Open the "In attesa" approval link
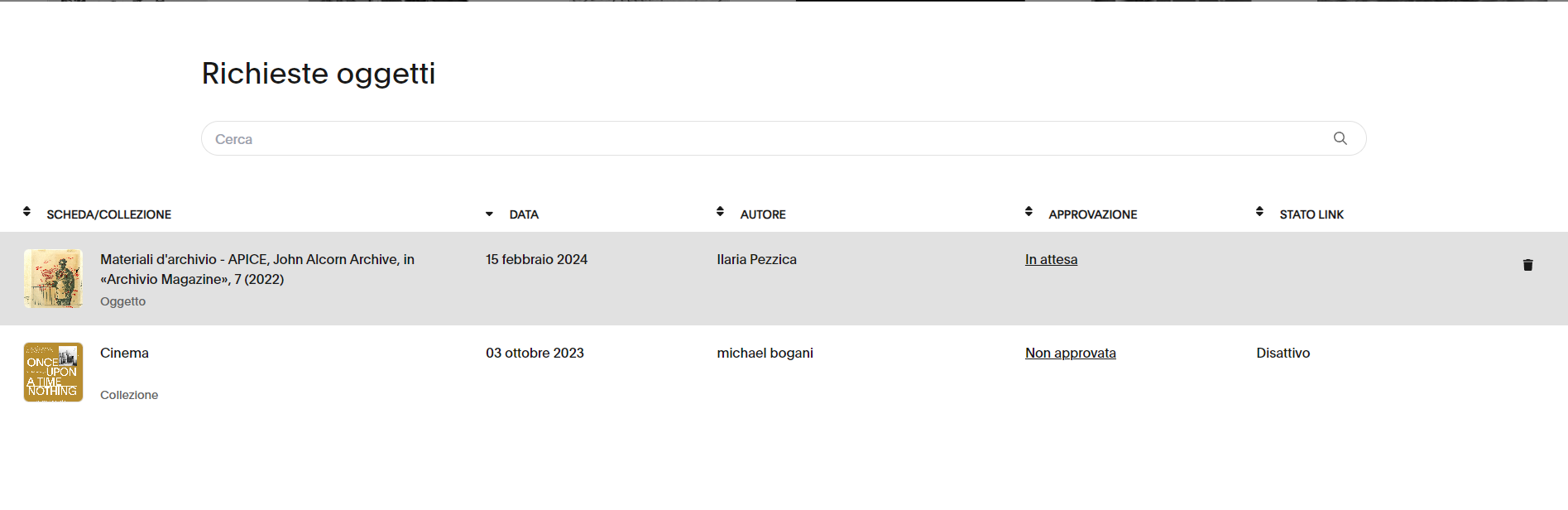This screenshot has height=510, width=1568. click(x=1051, y=260)
